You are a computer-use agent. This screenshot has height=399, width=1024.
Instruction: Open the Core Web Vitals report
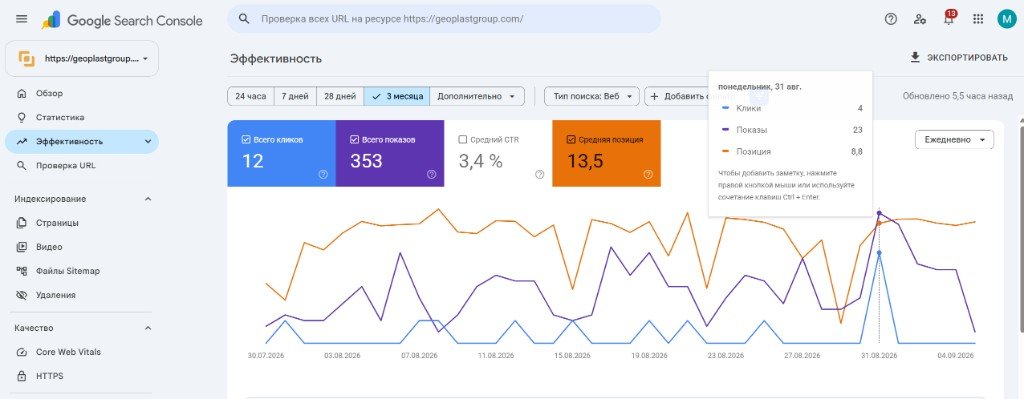[82, 352]
